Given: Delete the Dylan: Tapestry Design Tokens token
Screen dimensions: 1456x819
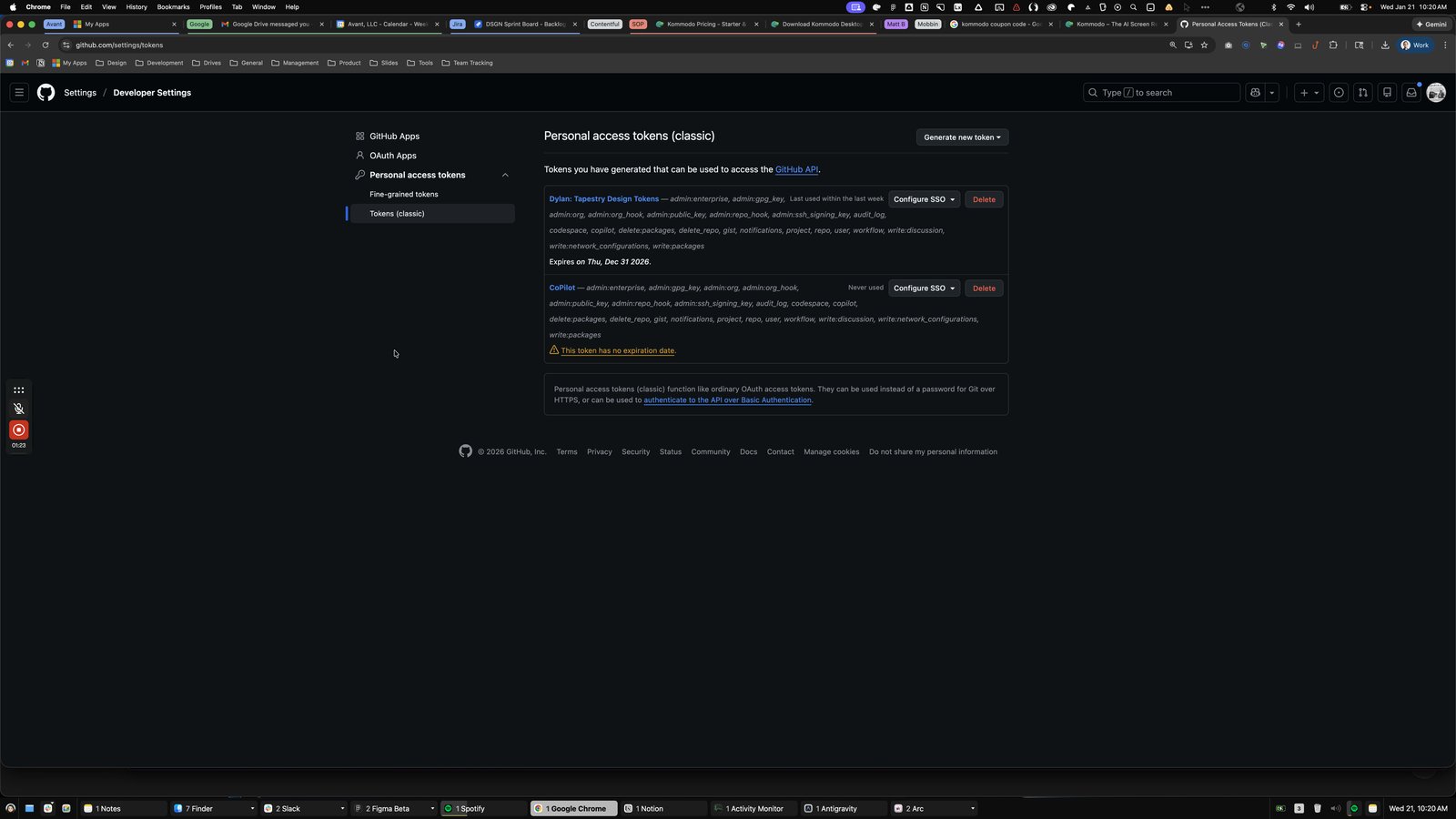Looking at the screenshot, I should tap(984, 199).
